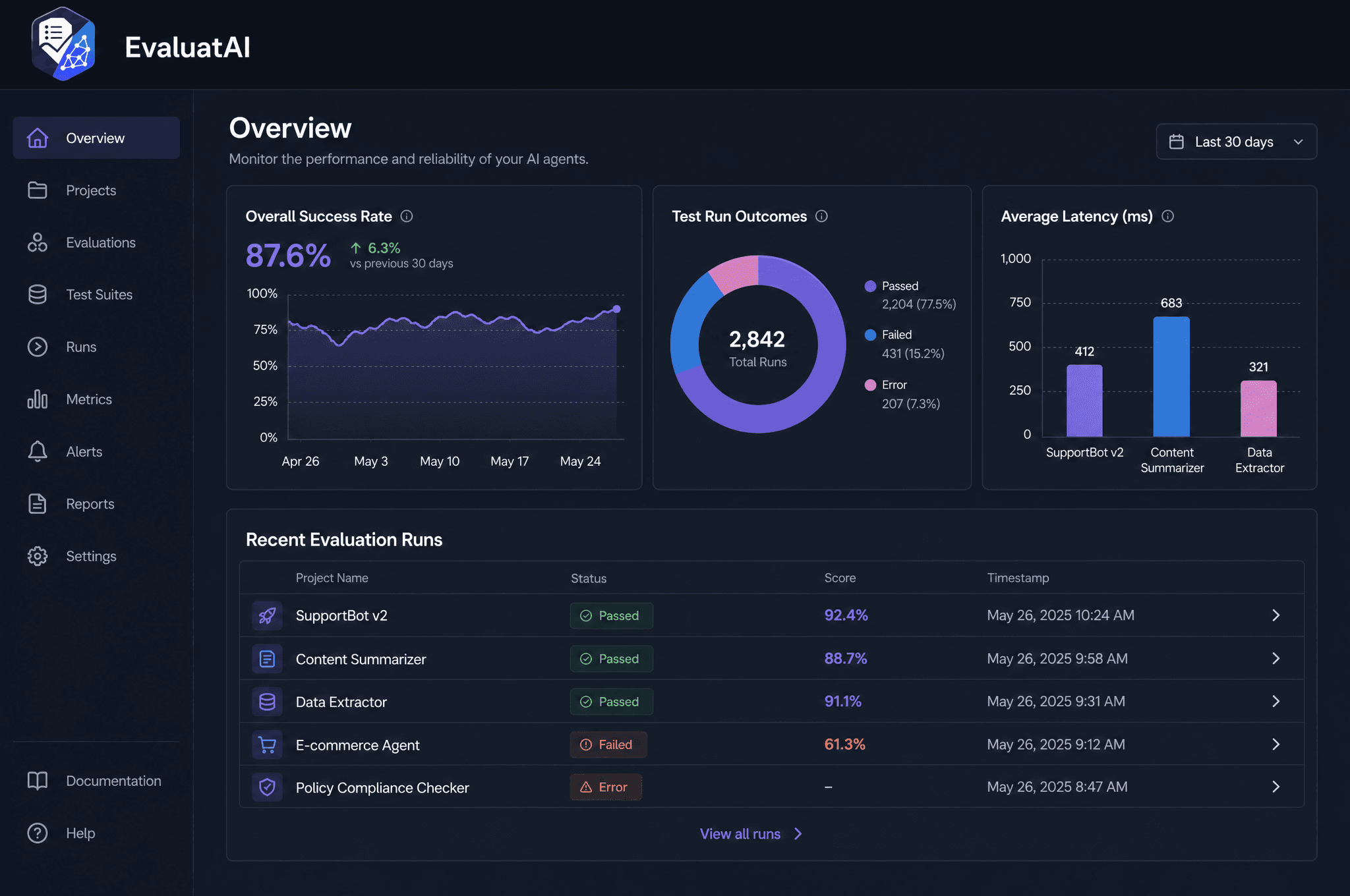Click the Data Extractor database row icon

click(267, 702)
